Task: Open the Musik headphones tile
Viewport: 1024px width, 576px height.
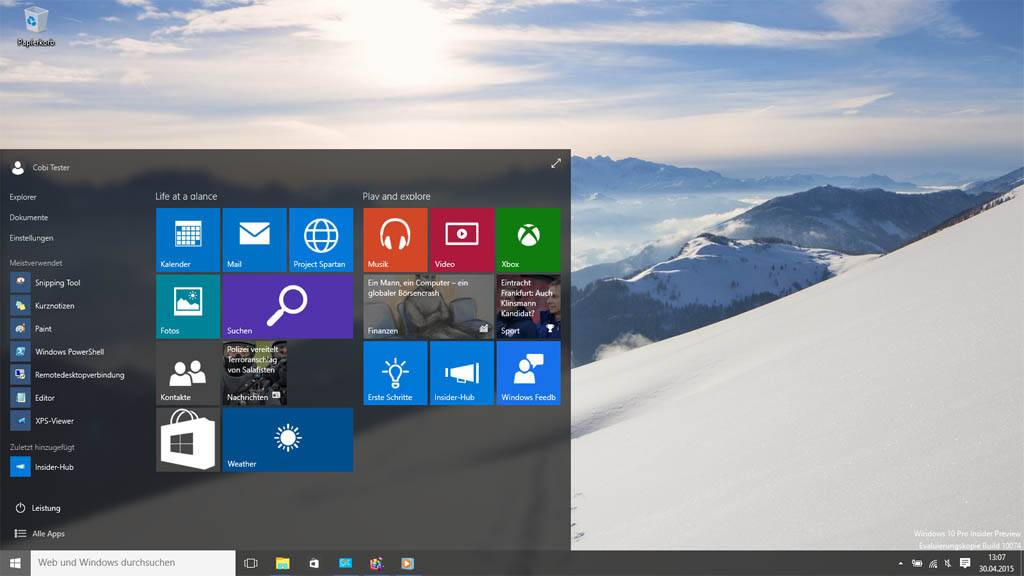Action: click(395, 240)
